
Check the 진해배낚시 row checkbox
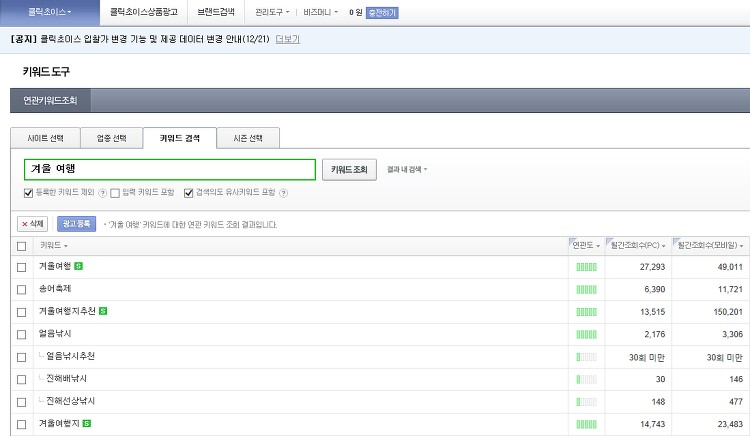pyautogui.click(x=22, y=380)
